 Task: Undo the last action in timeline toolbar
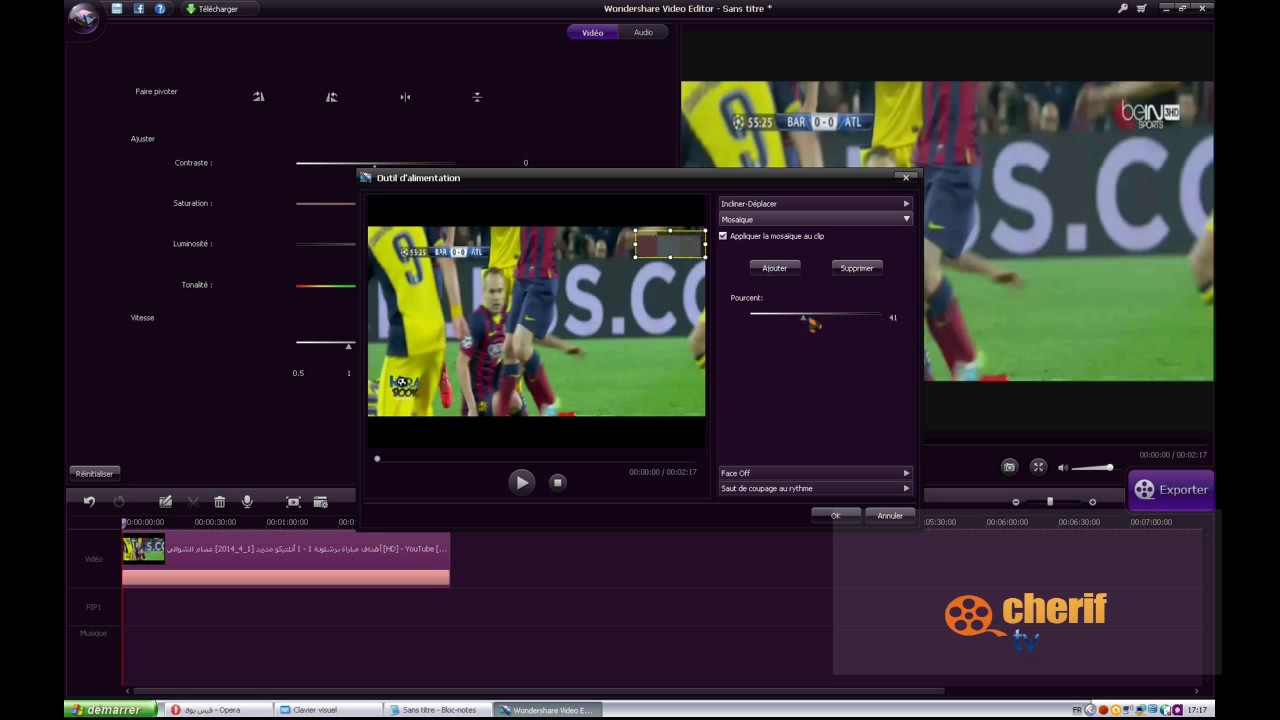tap(89, 502)
